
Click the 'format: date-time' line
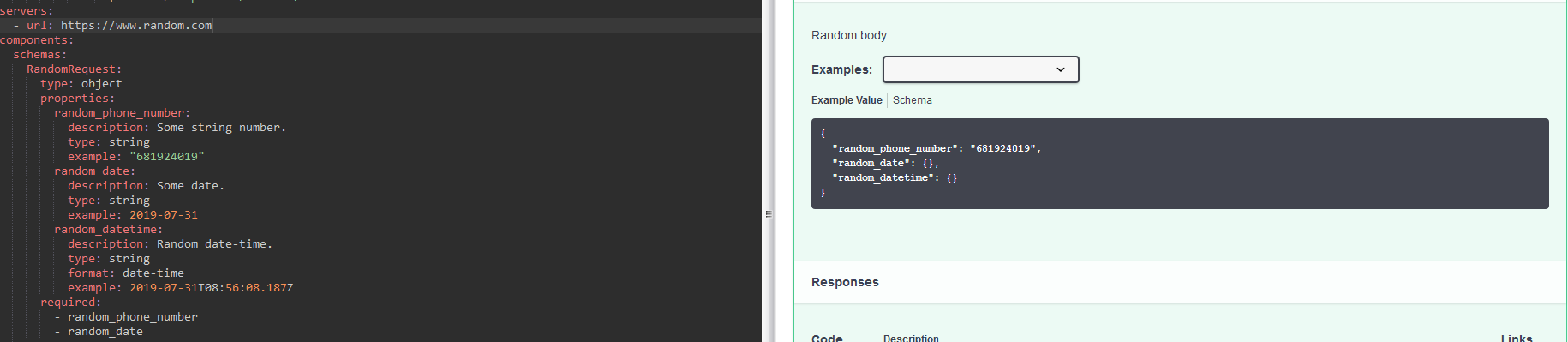point(125,273)
